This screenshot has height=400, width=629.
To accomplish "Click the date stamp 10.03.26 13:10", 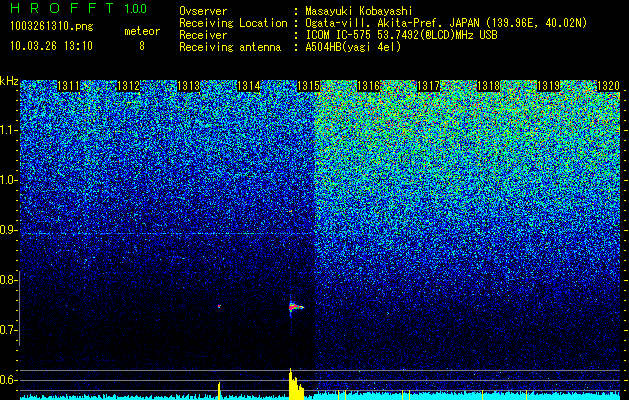I will pos(51,46).
